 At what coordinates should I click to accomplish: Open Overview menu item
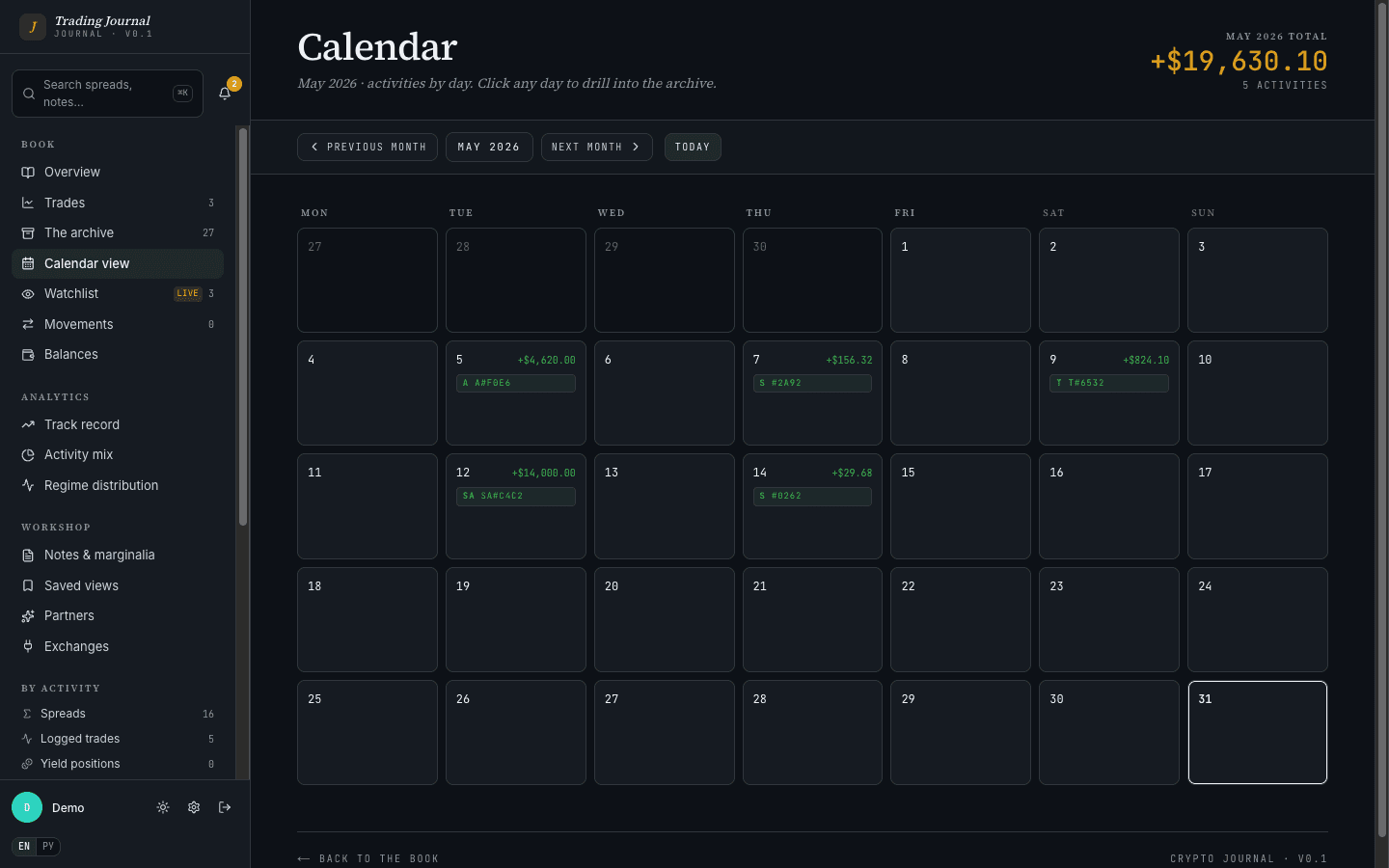coord(118,173)
